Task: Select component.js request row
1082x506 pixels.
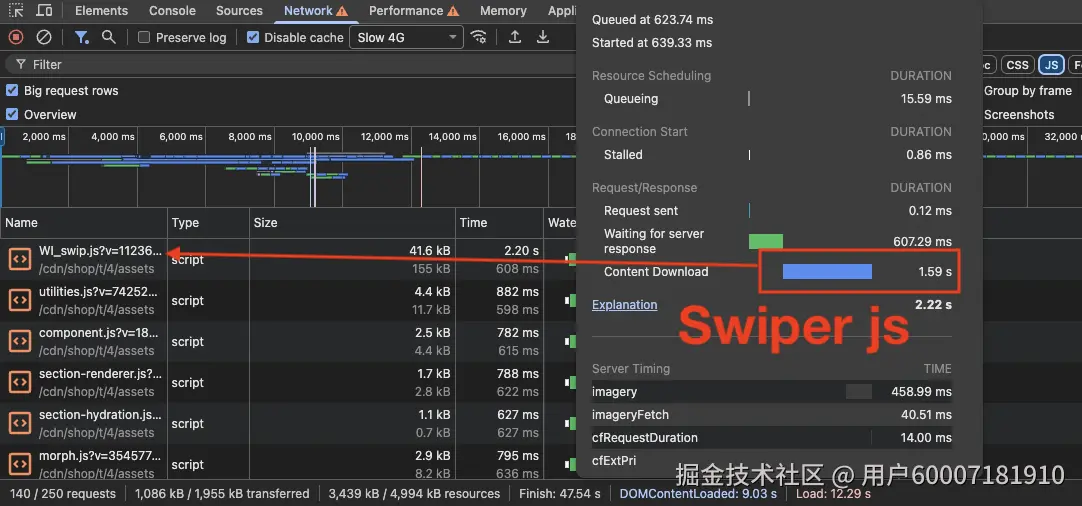Action: [x=288, y=341]
